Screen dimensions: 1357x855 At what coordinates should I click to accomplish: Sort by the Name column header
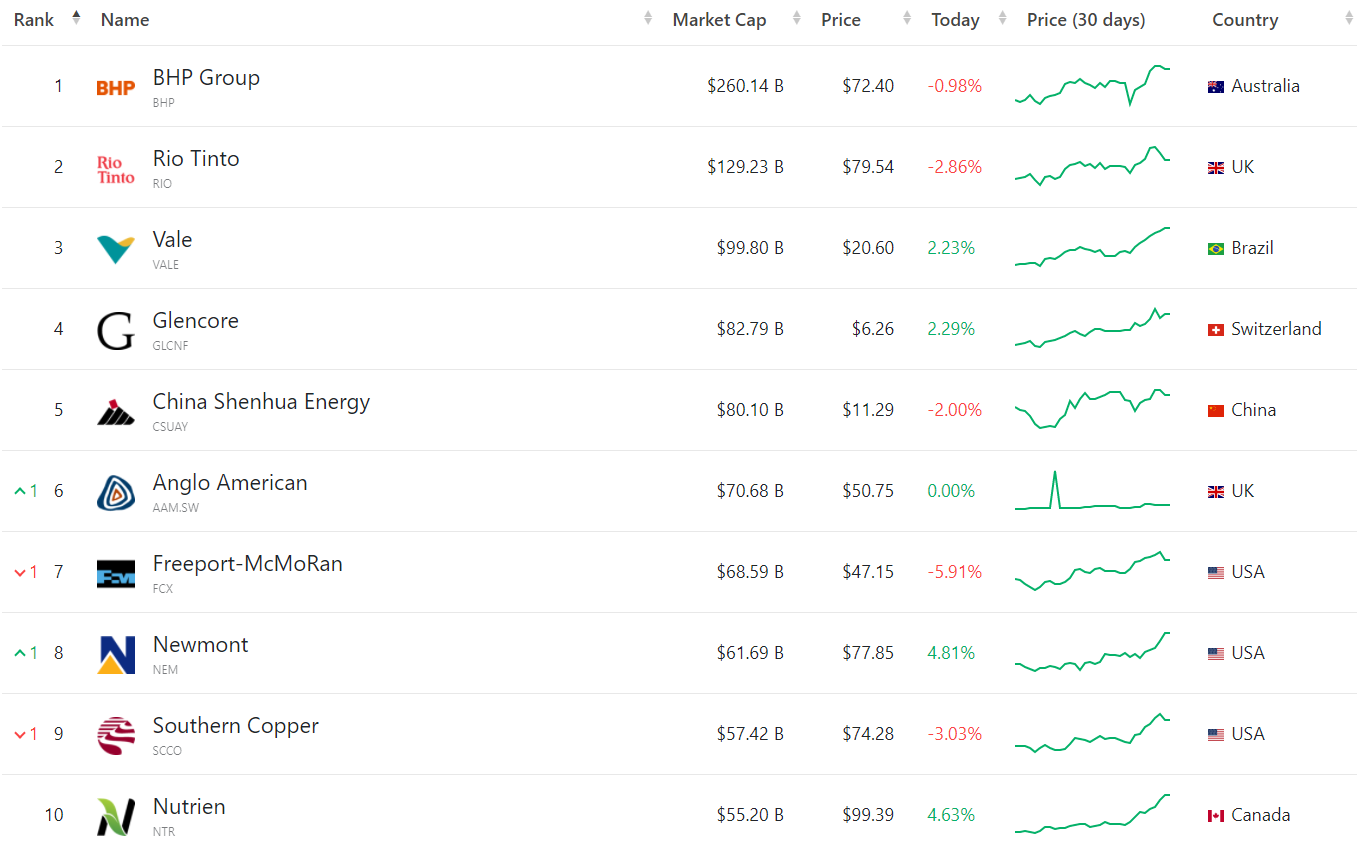125,20
